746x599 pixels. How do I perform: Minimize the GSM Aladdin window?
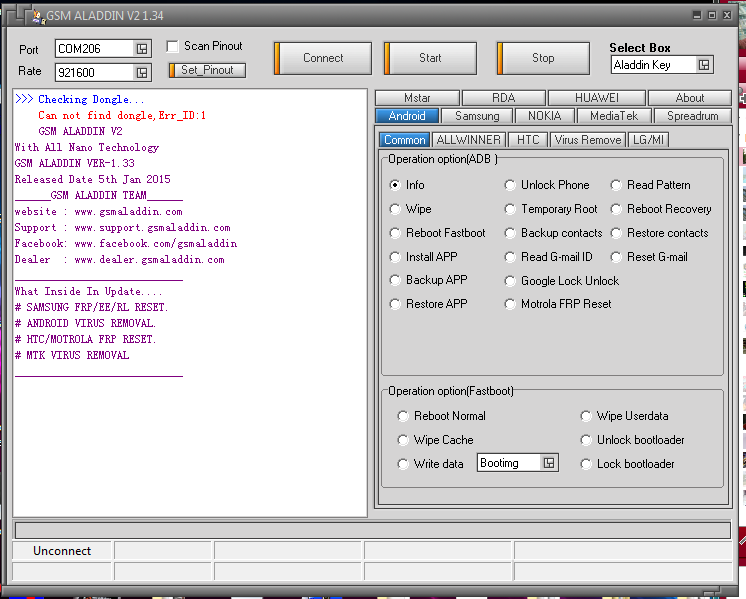[x=697, y=15]
